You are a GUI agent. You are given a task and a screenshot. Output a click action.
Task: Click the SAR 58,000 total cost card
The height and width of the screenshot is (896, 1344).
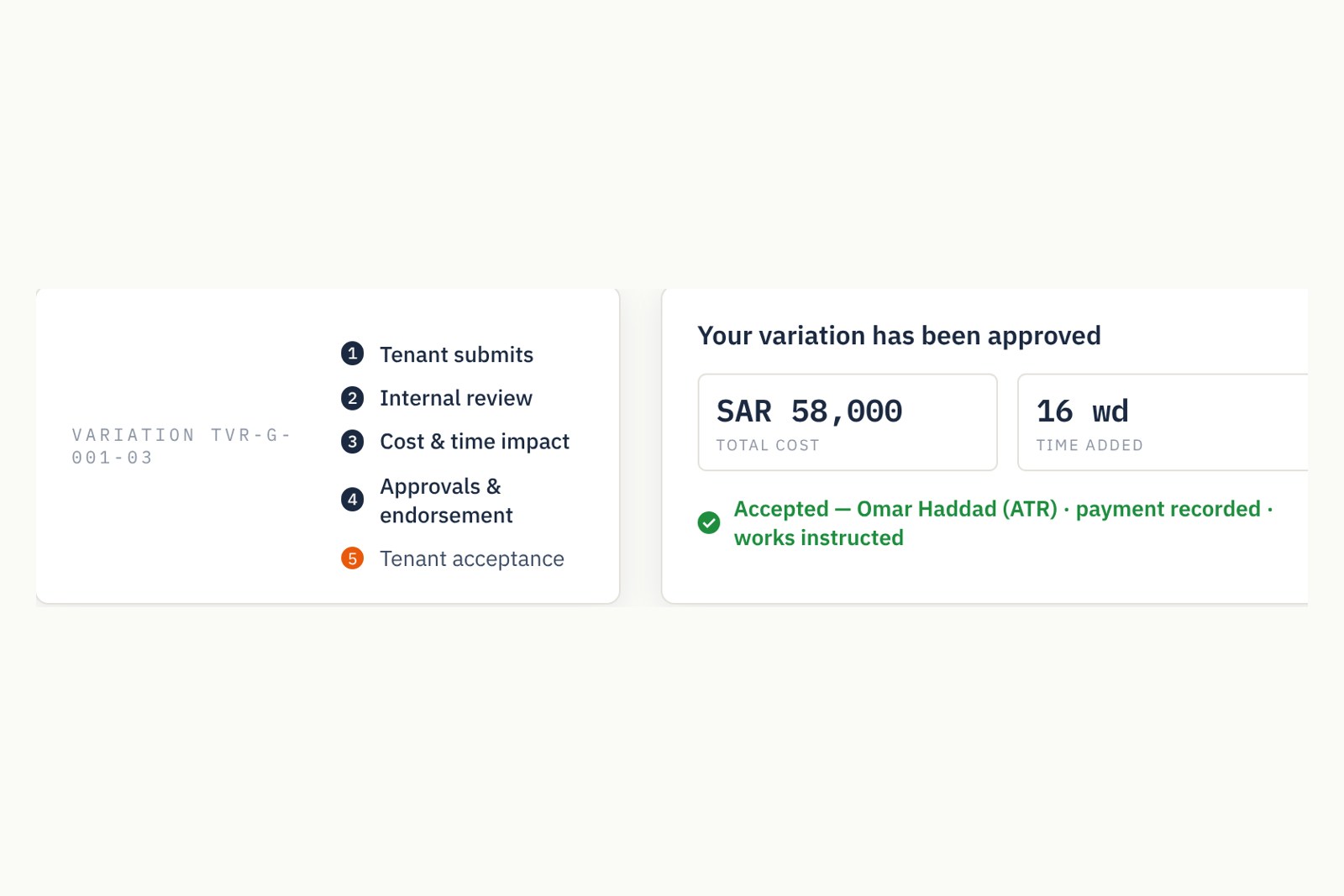point(848,422)
